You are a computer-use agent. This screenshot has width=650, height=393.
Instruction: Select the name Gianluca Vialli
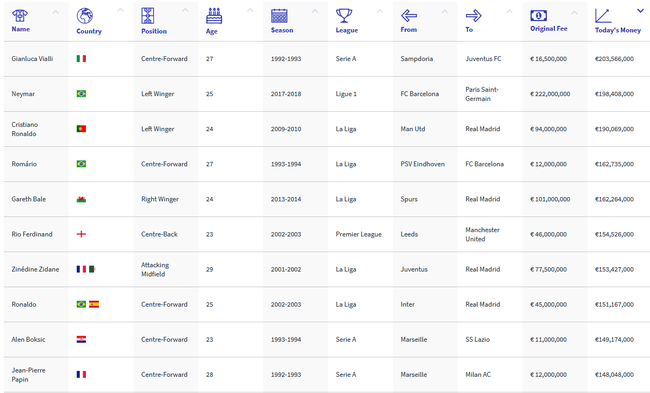click(32, 59)
